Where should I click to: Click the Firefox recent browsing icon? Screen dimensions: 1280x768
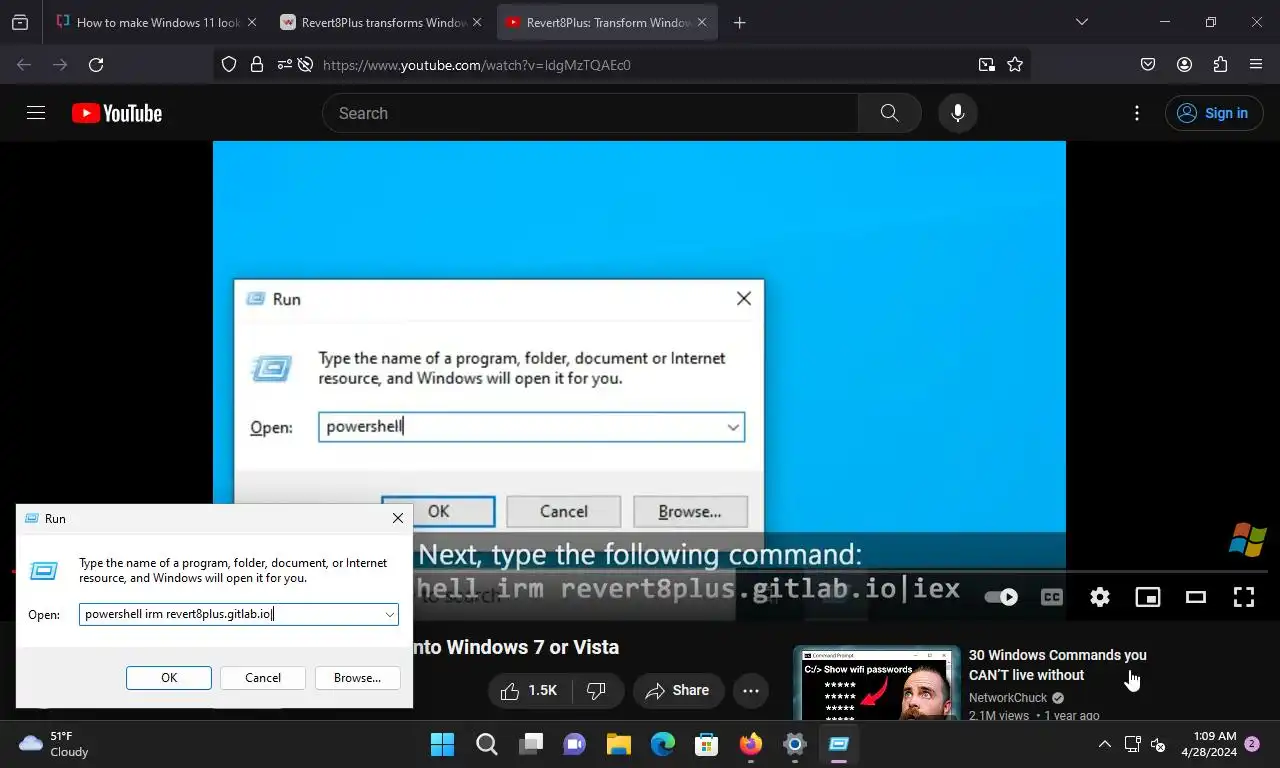click(x=20, y=22)
